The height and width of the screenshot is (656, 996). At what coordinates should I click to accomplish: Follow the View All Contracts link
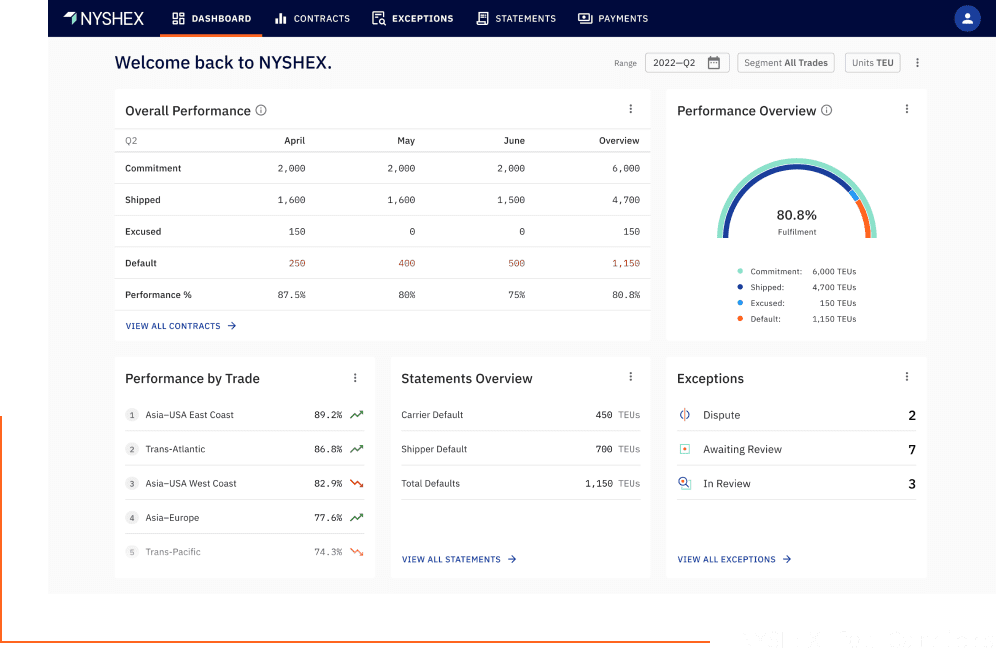tap(181, 326)
